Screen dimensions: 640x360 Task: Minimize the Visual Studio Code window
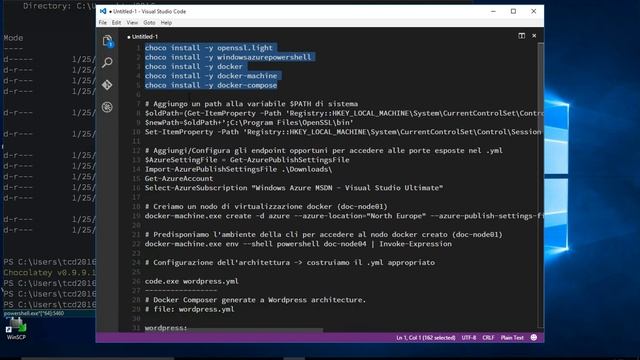(493, 11)
